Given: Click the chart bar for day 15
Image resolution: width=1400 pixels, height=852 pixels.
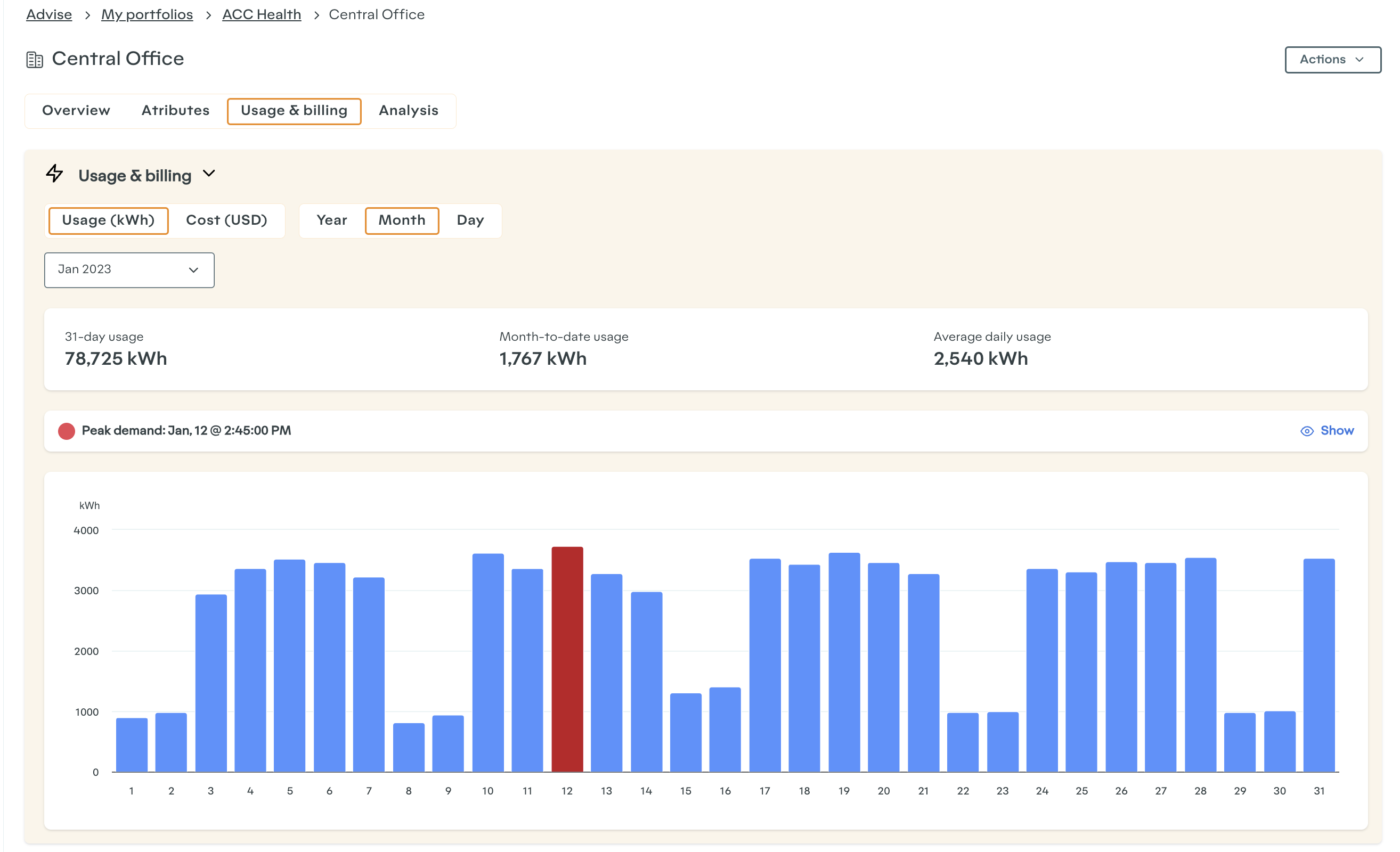Looking at the screenshot, I should click(x=686, y=733).
